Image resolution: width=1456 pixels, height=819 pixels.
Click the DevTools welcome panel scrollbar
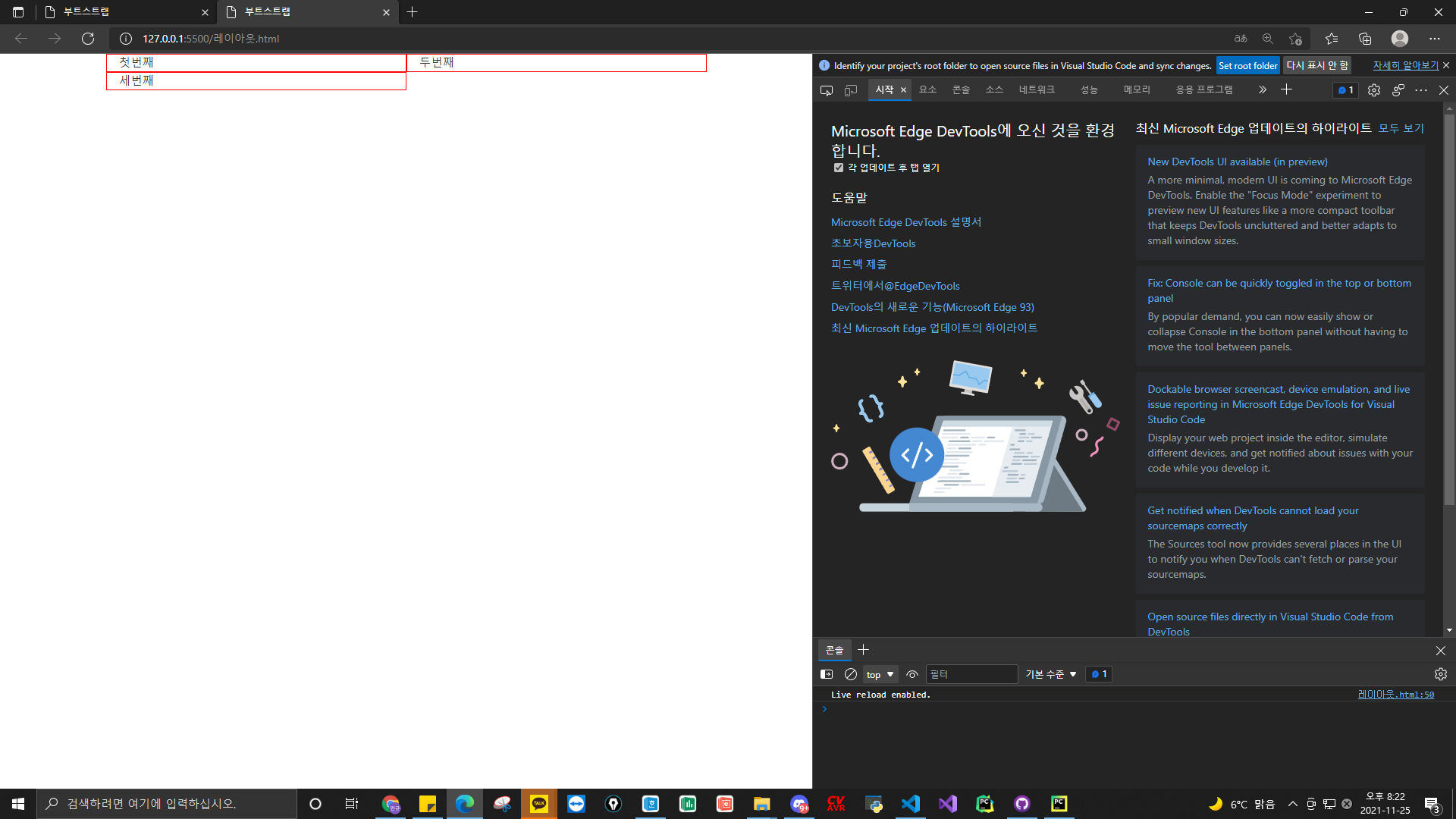(x=1449, y=303)
